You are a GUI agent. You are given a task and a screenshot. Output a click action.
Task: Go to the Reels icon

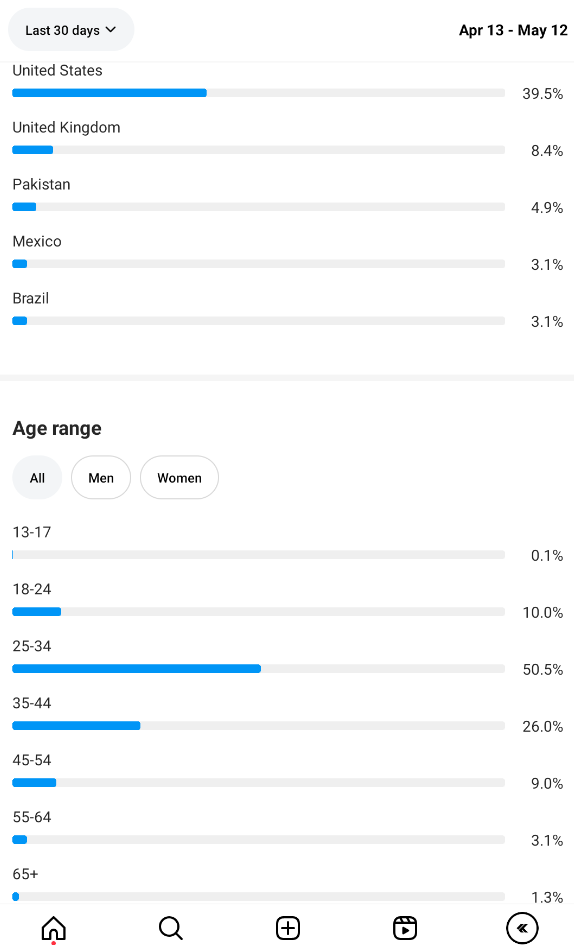tap(405, 928)
